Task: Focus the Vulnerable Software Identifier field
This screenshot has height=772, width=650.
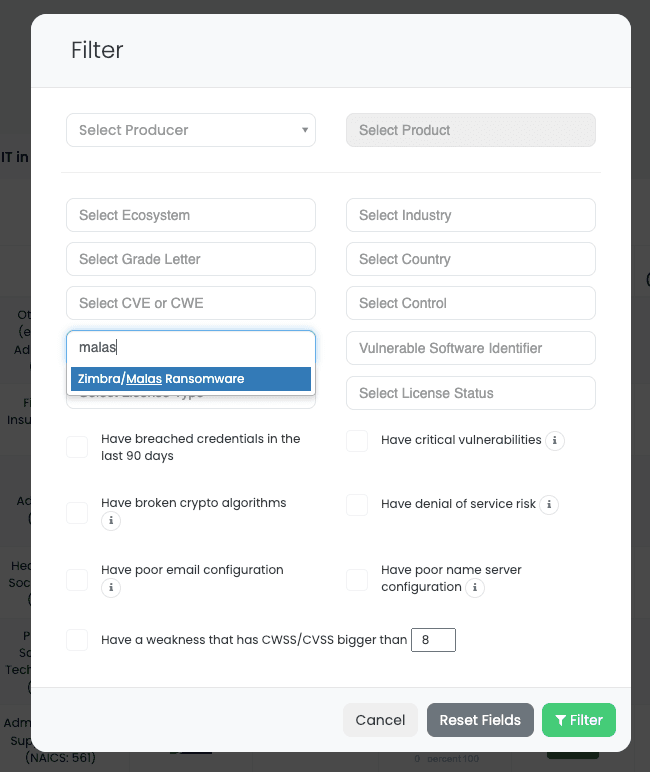Action: point(471,348)
